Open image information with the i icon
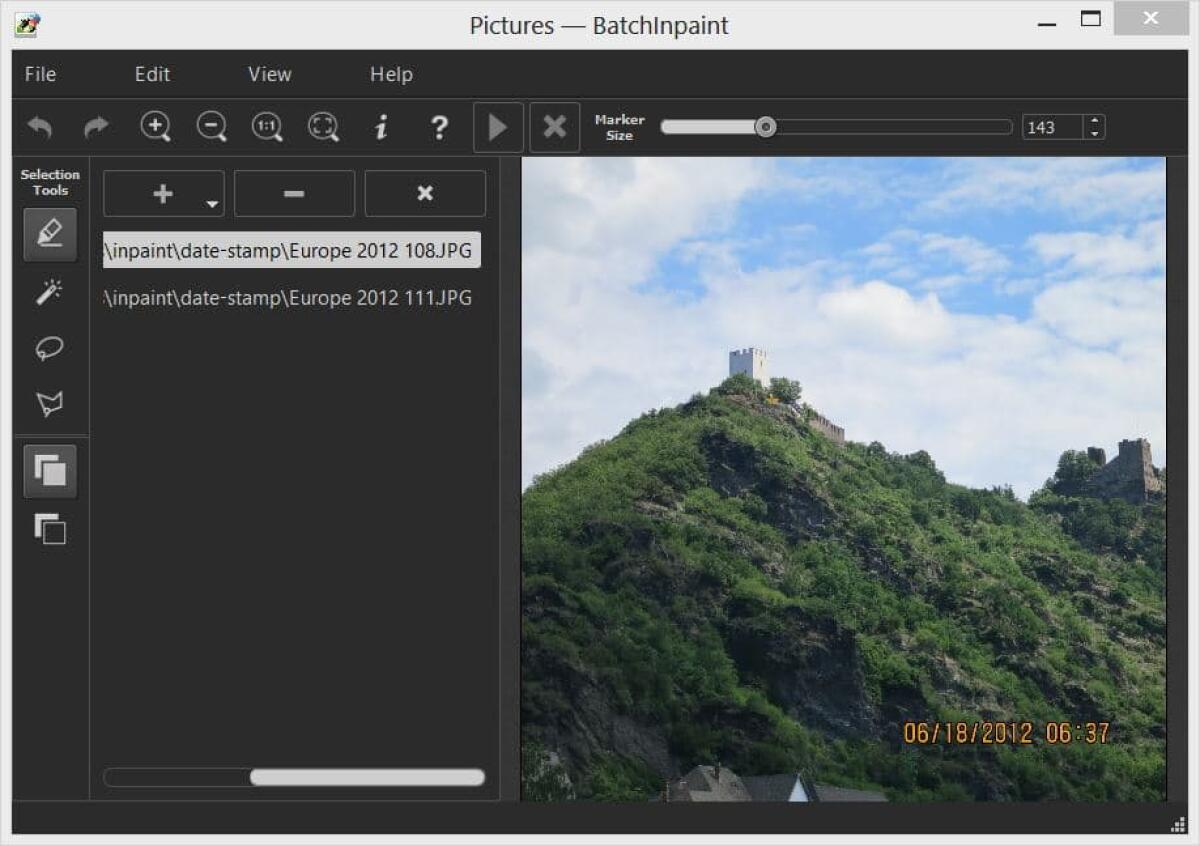The image size is (1200, 846). click(x=380, y=127)
